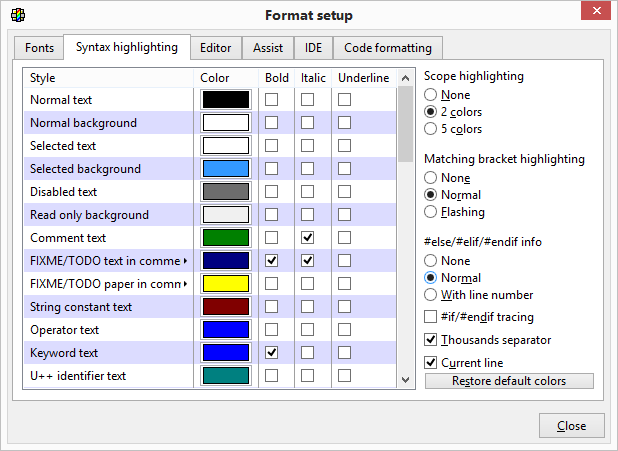This screenshot has width=618, height=451.
Task: Disable Italic for Comment text
Action: (308, 238)
